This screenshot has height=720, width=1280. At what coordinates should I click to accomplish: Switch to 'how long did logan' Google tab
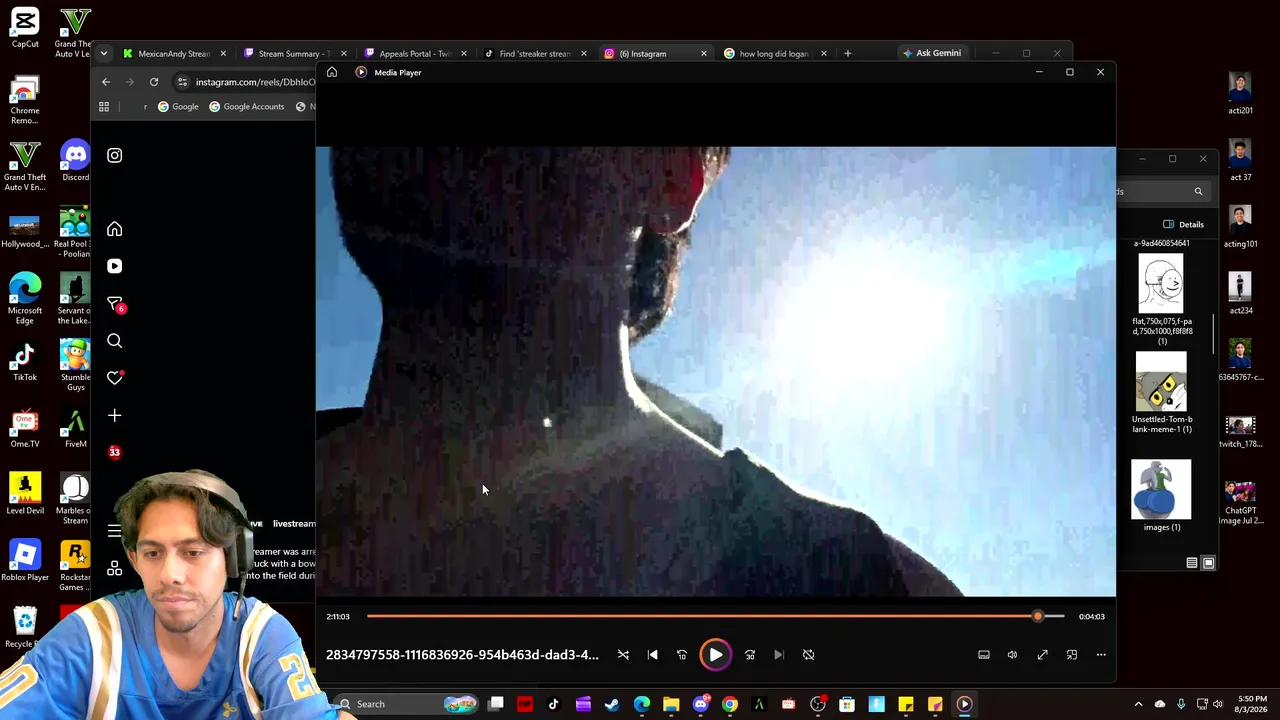(774, 54)
